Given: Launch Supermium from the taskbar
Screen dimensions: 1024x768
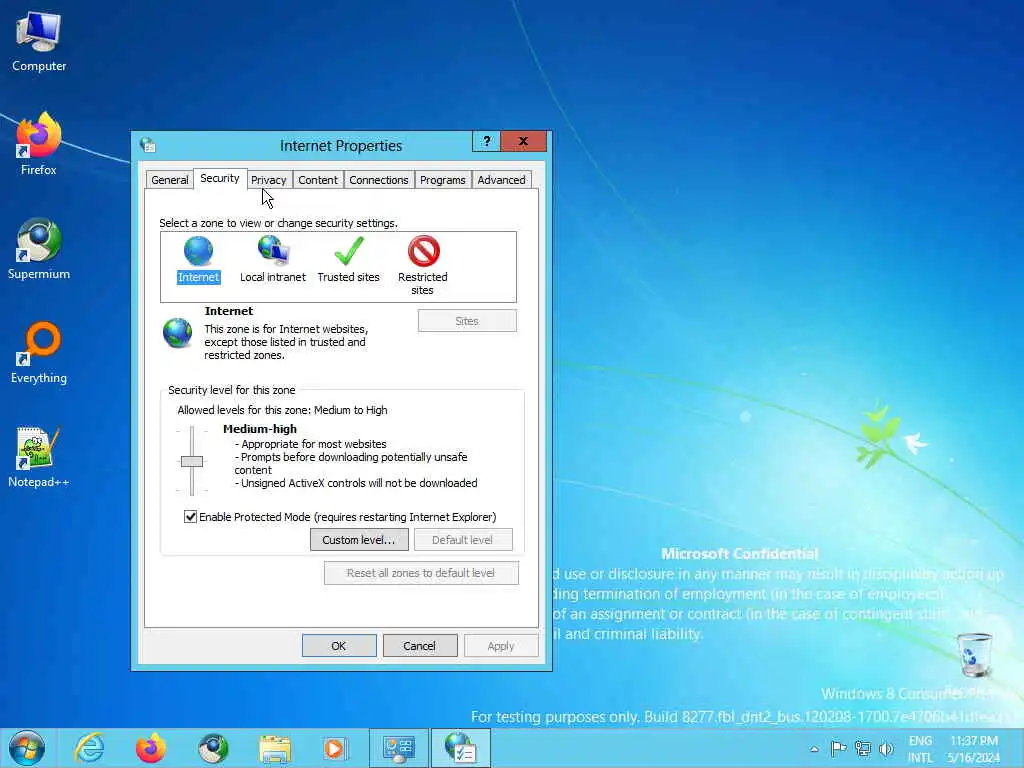Looking at the screenshot, I should tap(213, 748).
